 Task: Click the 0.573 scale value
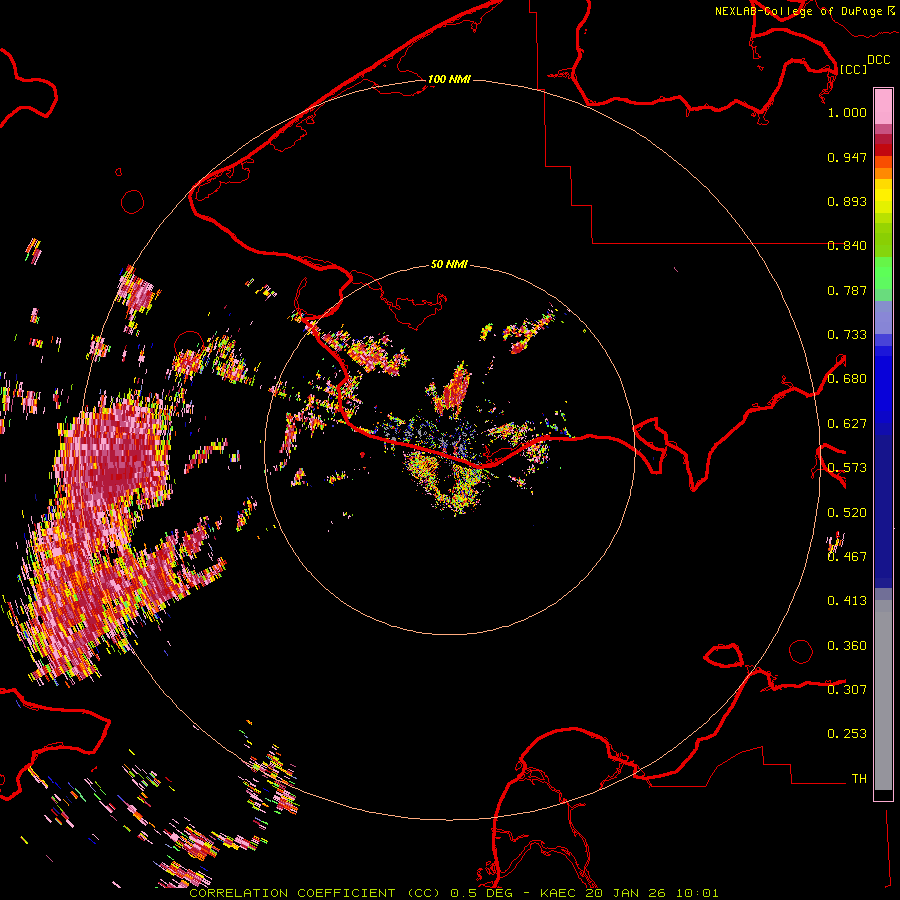point(847,468)
